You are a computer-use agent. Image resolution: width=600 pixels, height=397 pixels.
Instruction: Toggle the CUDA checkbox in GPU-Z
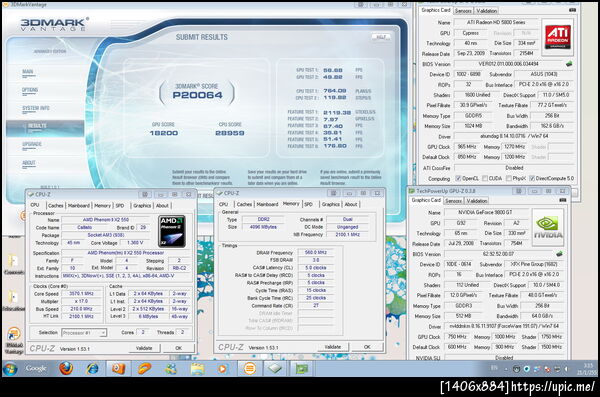(x=485, y=178)
